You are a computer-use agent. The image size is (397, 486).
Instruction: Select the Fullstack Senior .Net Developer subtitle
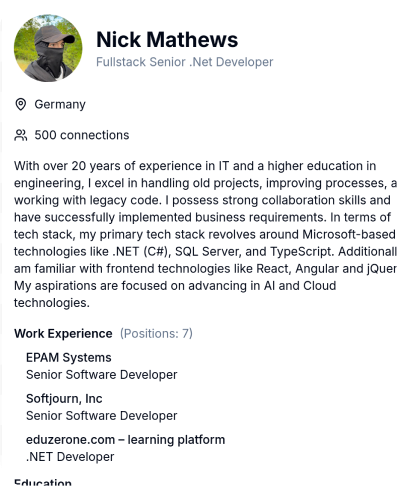point(185,62)
